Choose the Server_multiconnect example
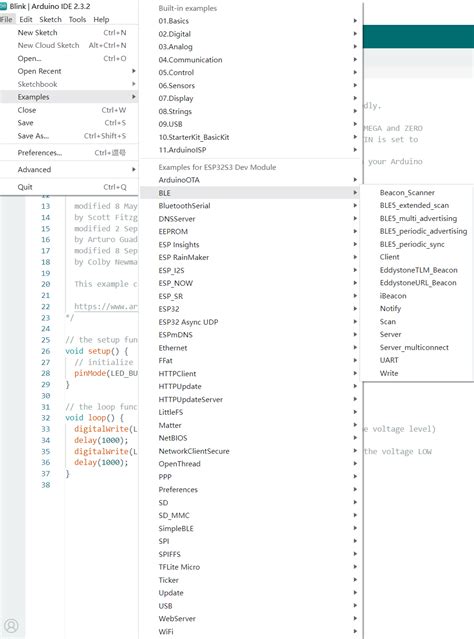This screenshot has height=639, width=474. tap(414, 347)
